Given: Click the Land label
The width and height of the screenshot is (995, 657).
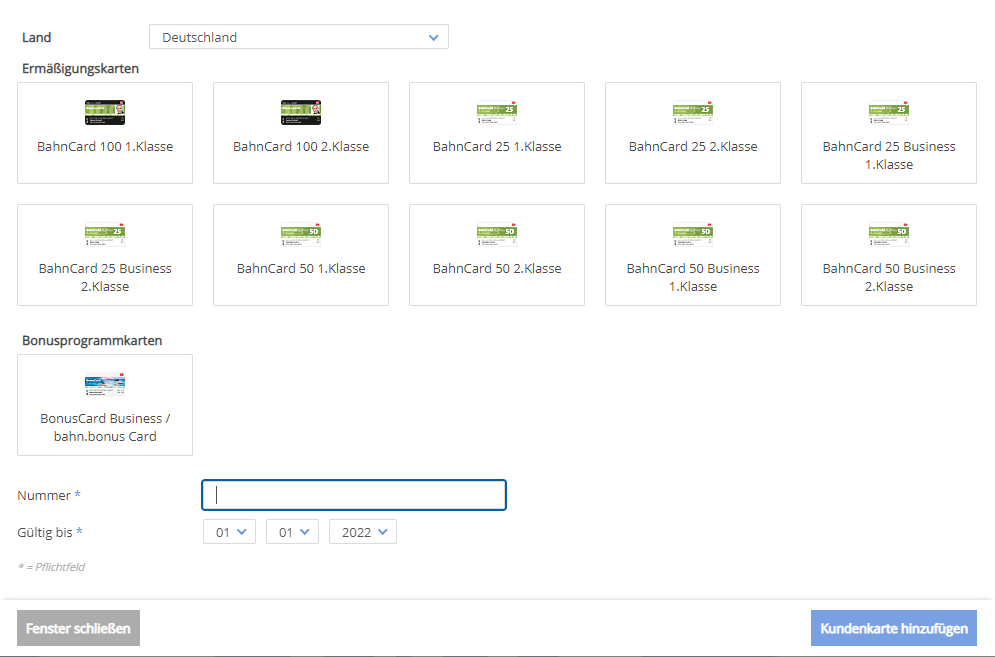Looking at the screenshot, I should tap(36, 37).
